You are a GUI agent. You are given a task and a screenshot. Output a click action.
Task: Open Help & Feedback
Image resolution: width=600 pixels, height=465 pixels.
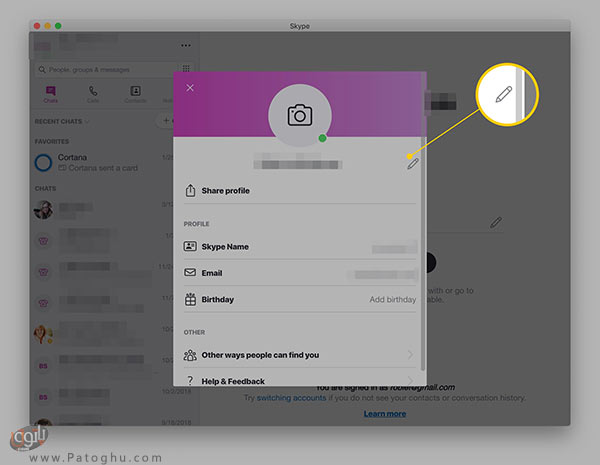300,379
